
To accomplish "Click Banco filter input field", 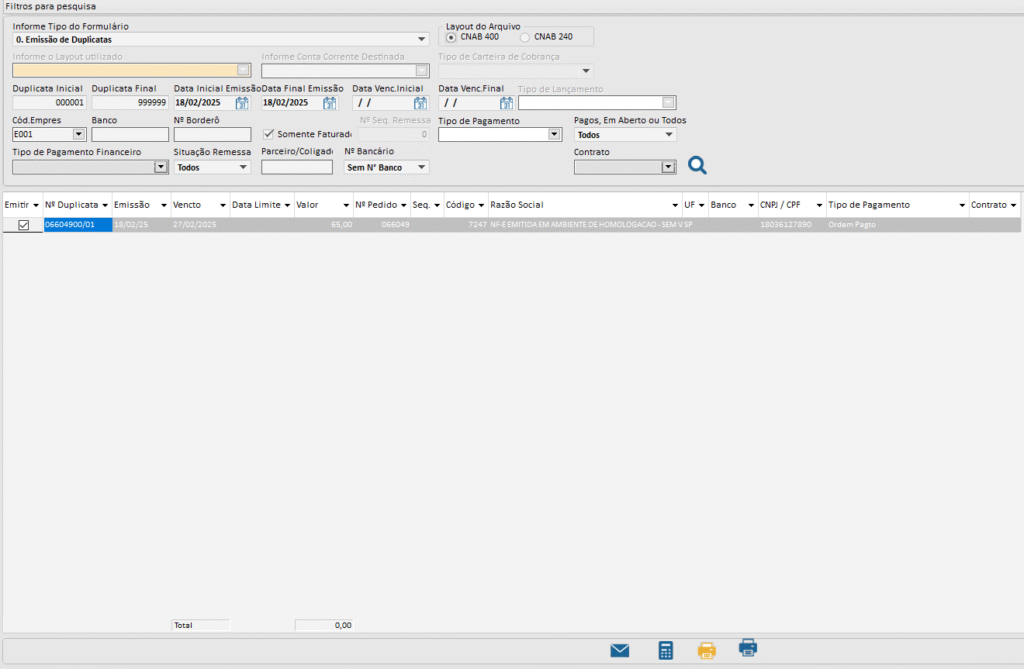I will click(x=130, y=134).
